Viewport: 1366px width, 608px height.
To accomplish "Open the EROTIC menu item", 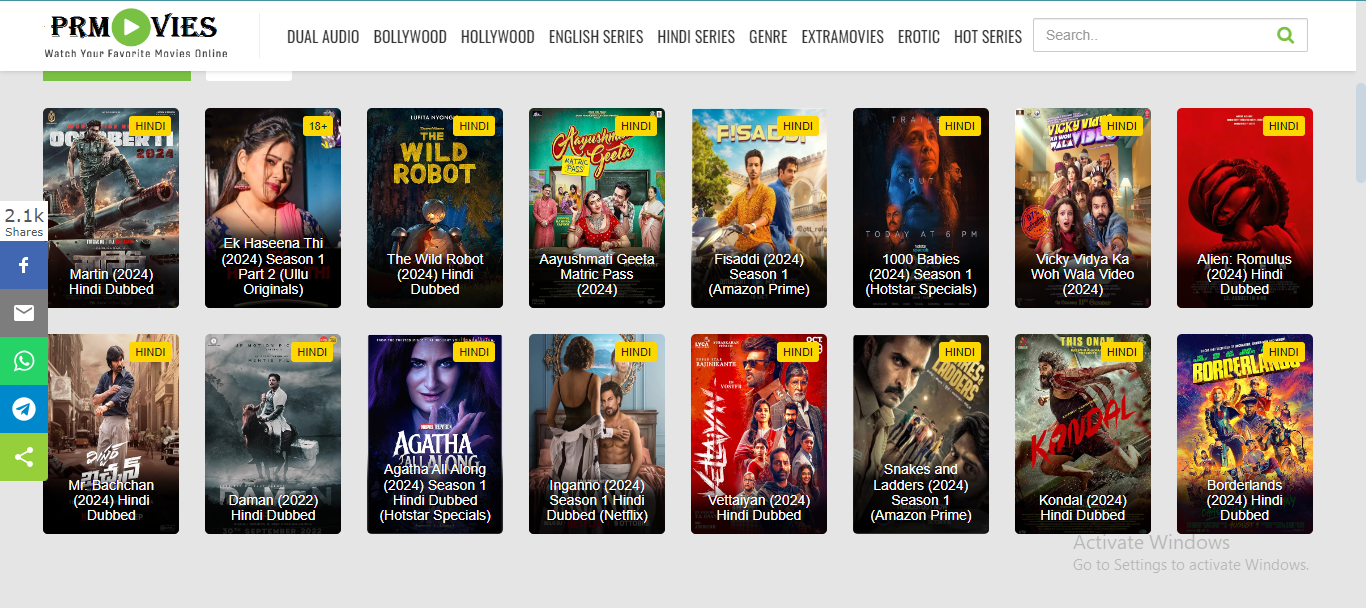I will 919,37.
